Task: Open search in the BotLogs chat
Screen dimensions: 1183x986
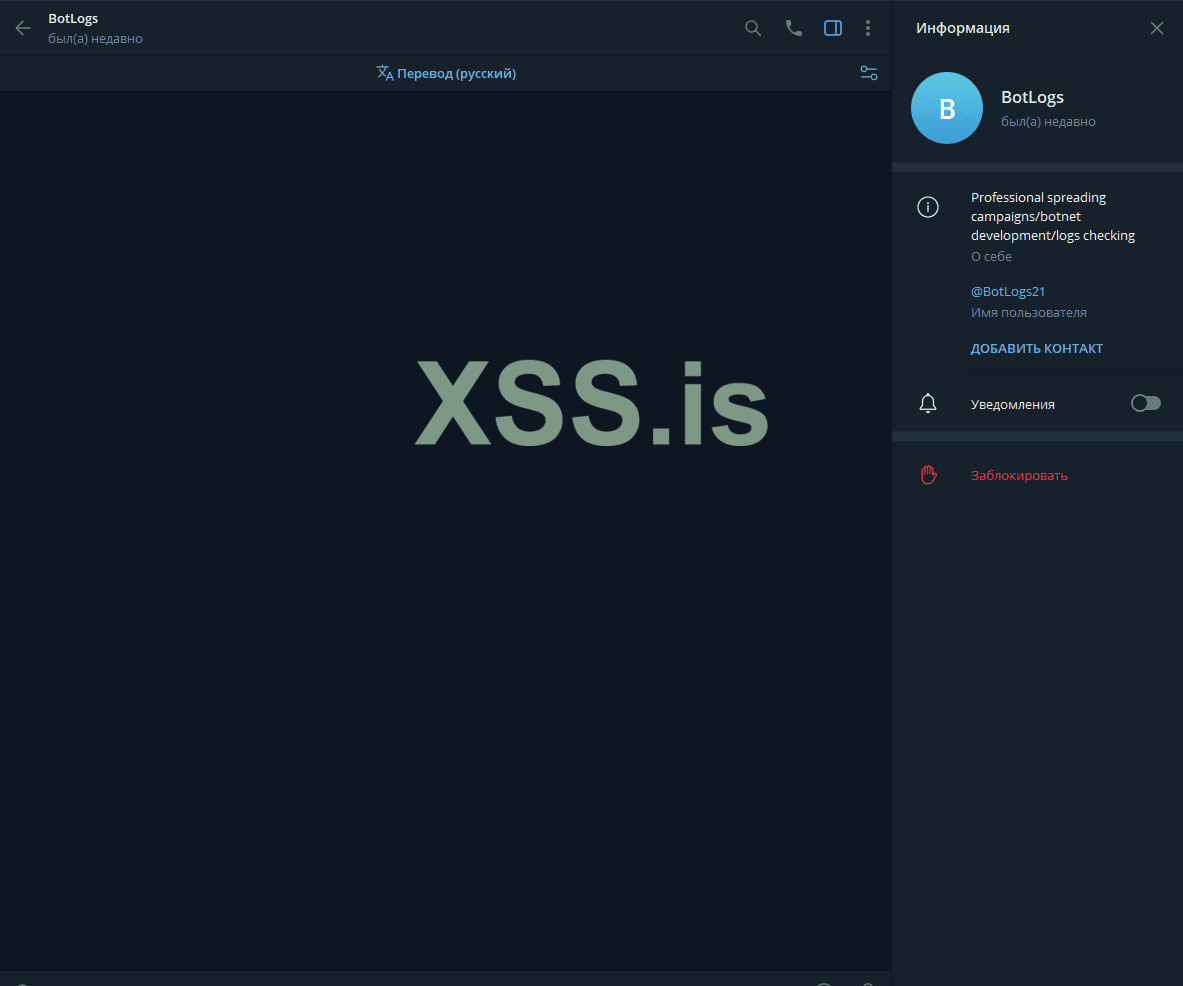Action: (x=752, y=29)
